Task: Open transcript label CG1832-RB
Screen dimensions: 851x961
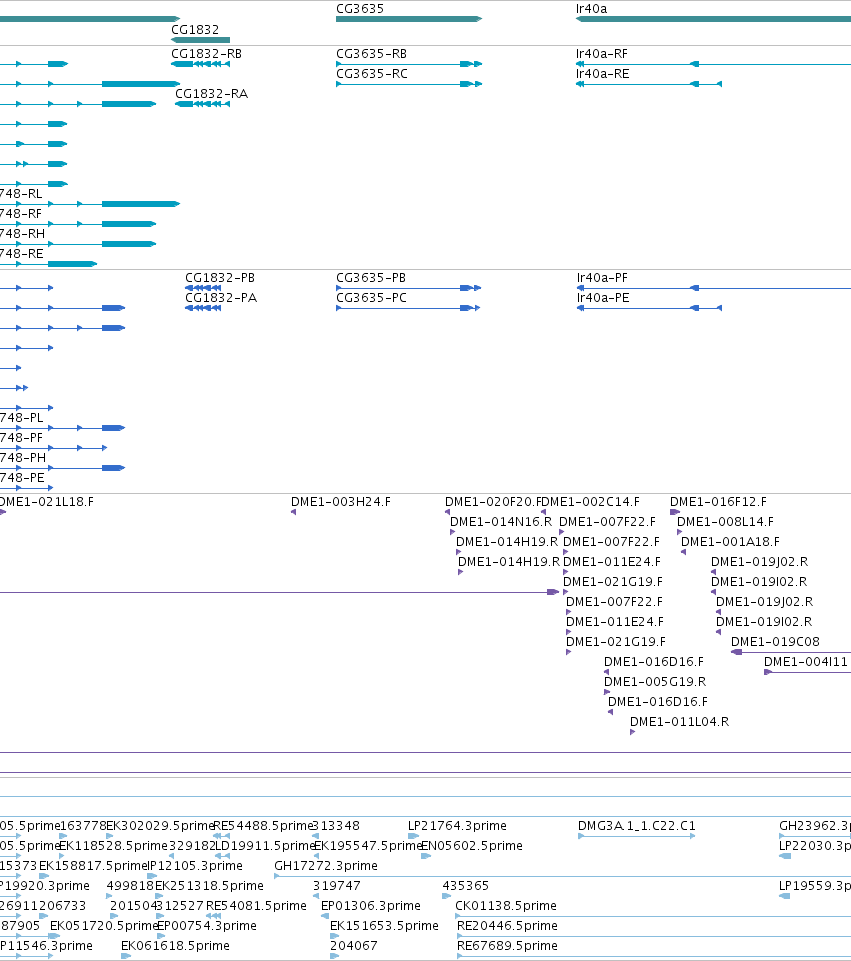Action: (x=206, y=54)
